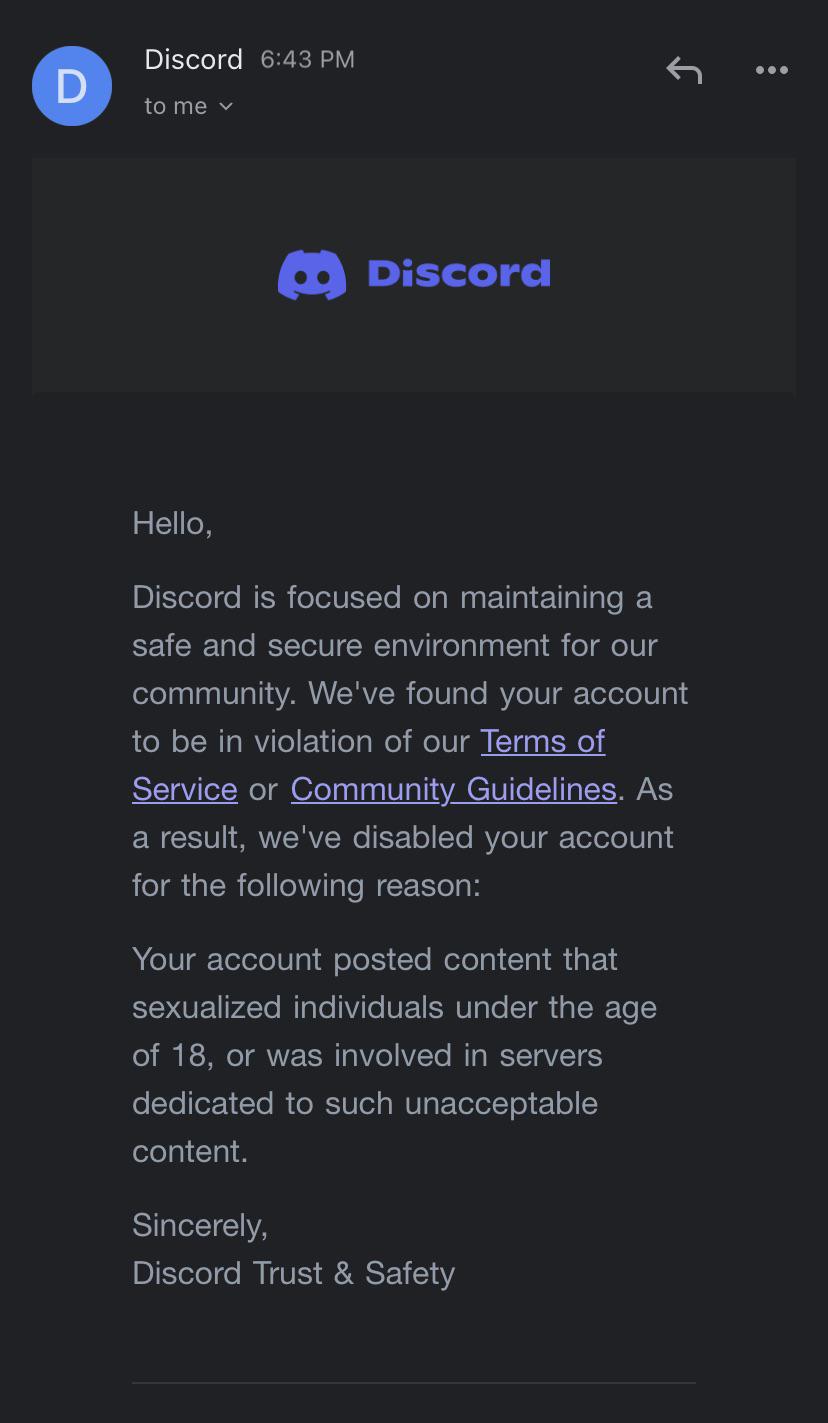
Task: Click the '6:43 PM' timestamp
Action: (307, 59)
